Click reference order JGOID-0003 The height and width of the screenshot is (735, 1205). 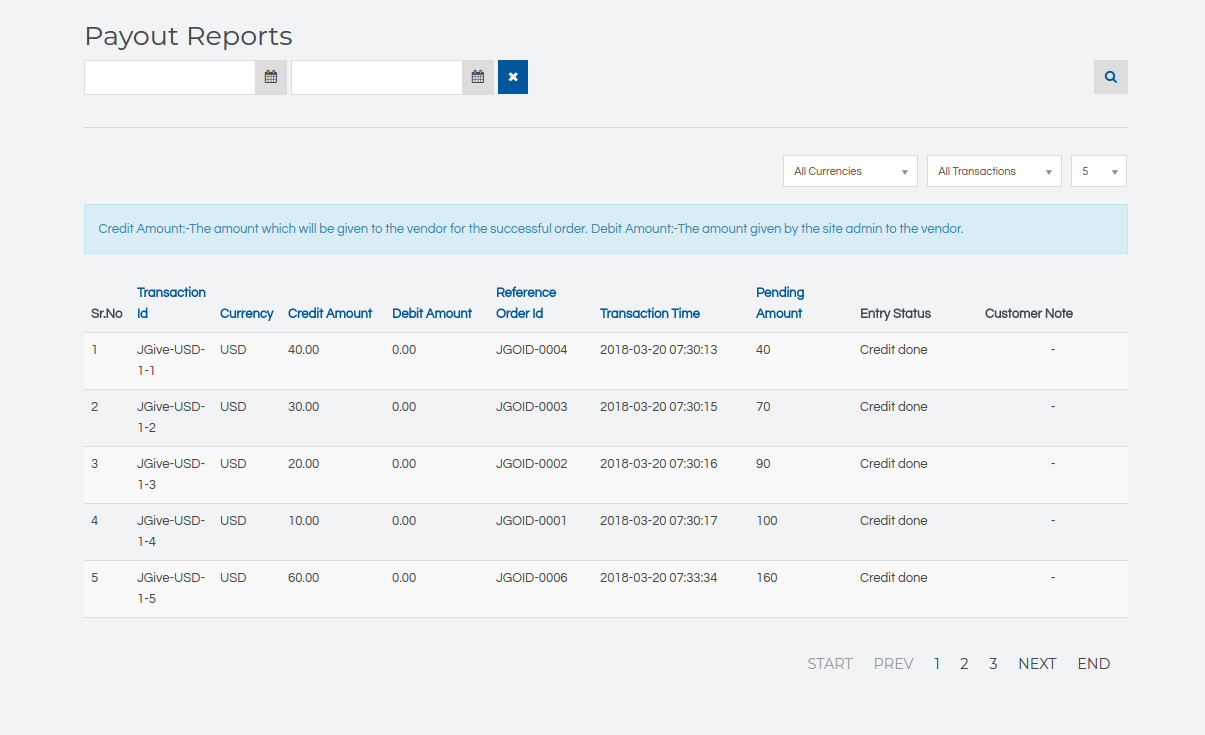coord(532,407)
